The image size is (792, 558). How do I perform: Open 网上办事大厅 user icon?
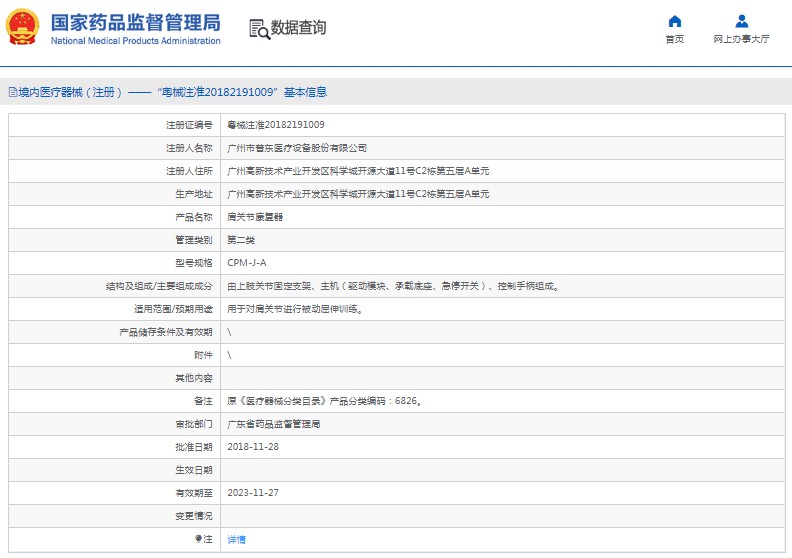tap(741, 21)
